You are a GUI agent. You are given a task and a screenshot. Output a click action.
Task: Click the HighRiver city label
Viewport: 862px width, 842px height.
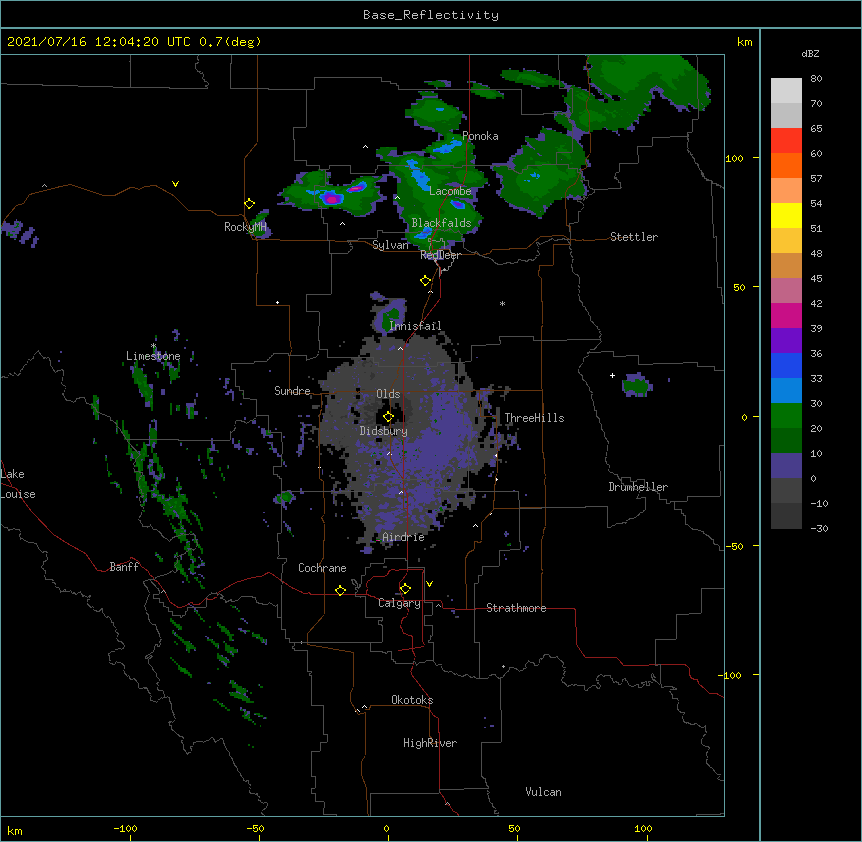[430, 743]
